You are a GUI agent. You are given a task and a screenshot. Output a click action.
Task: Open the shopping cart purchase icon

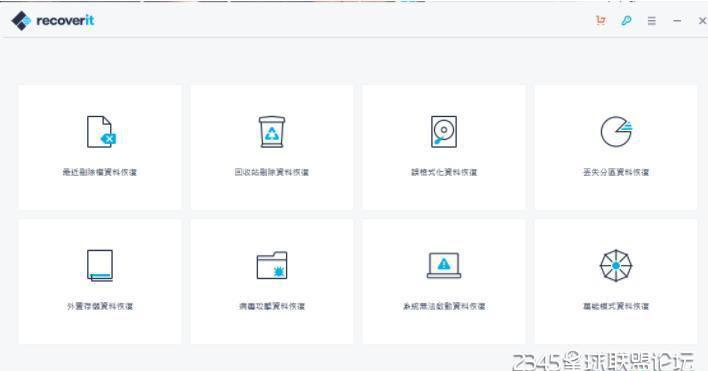point(601,20)
